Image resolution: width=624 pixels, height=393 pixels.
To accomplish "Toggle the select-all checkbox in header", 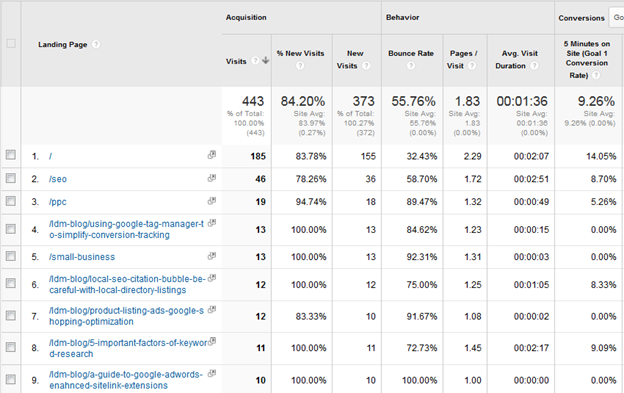I will (x=11, y=43).
